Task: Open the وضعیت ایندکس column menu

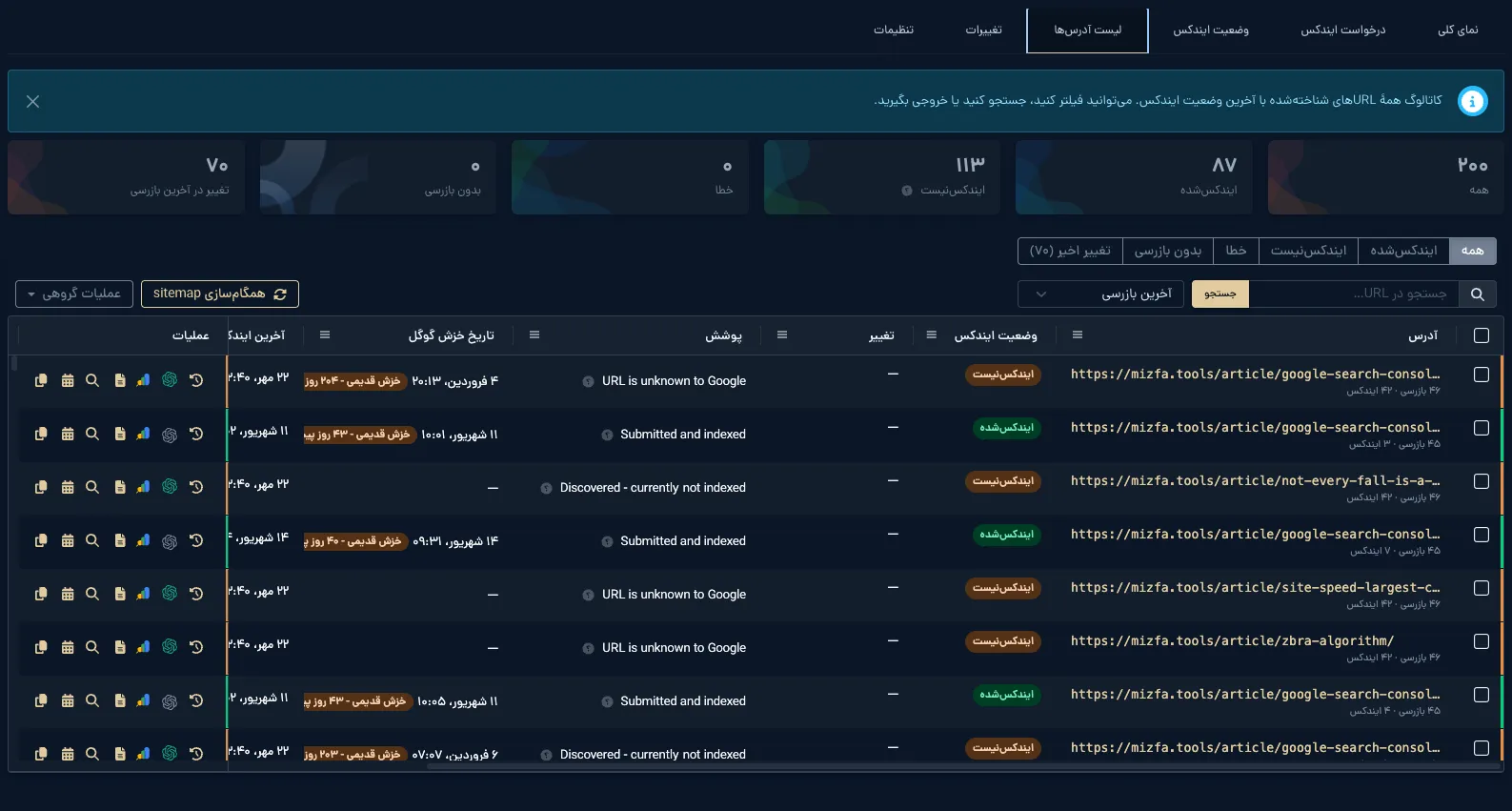Action: click(x=931, y=335)
